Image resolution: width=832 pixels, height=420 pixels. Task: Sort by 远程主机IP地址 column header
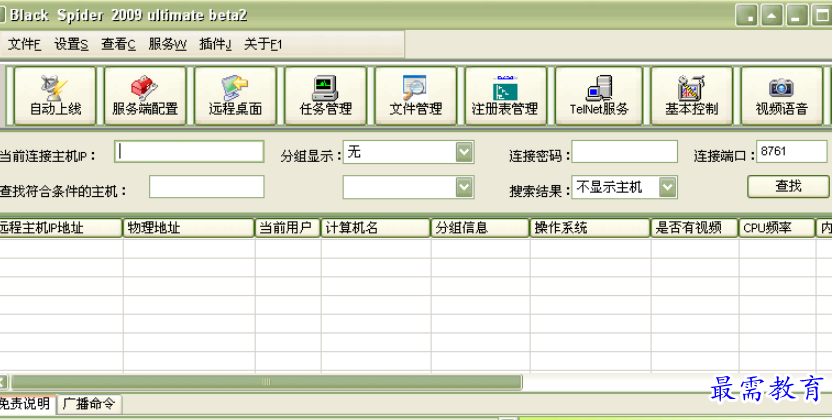point(60,228)
